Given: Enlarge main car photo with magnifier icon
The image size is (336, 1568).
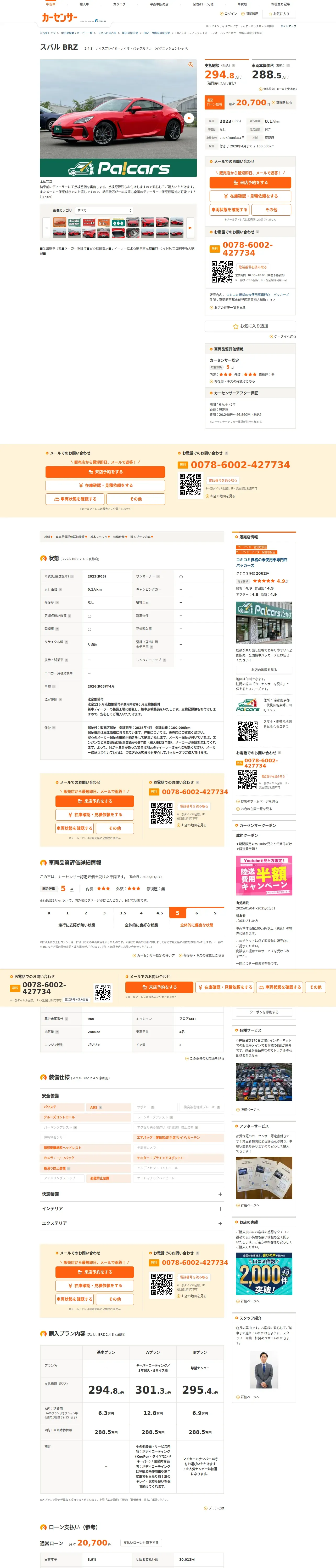Looking at the screenshot, I should [x=190, y=65].
